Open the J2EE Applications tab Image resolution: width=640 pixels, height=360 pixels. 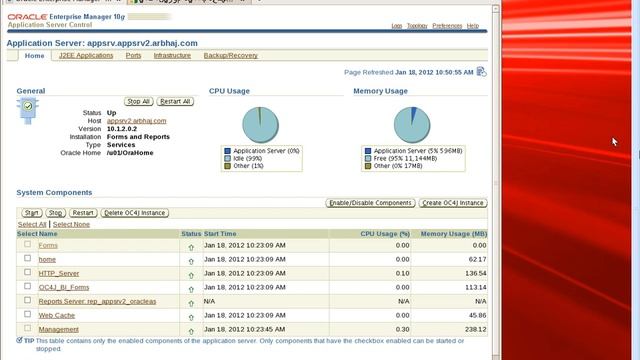pyautogui.click(x=86, y=55)
